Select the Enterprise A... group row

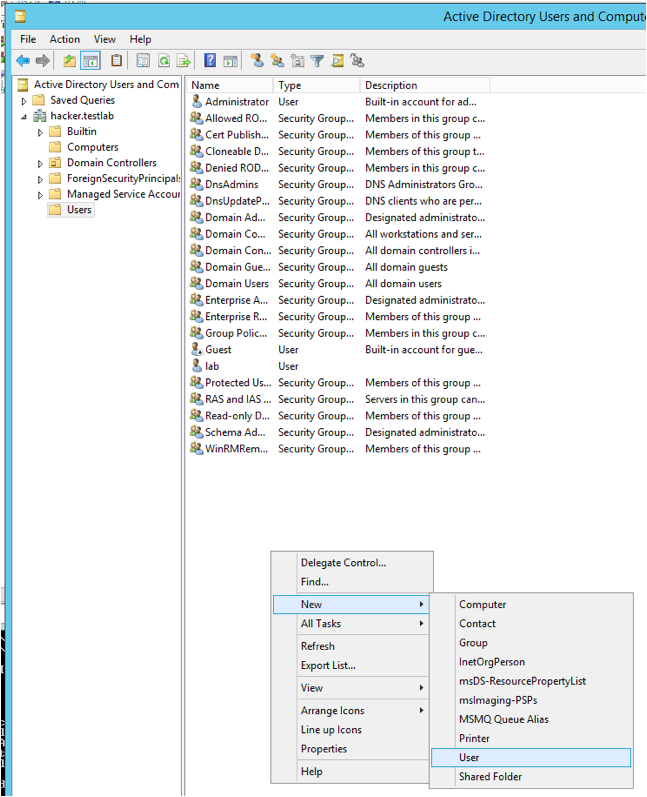(x=338, y=300)
